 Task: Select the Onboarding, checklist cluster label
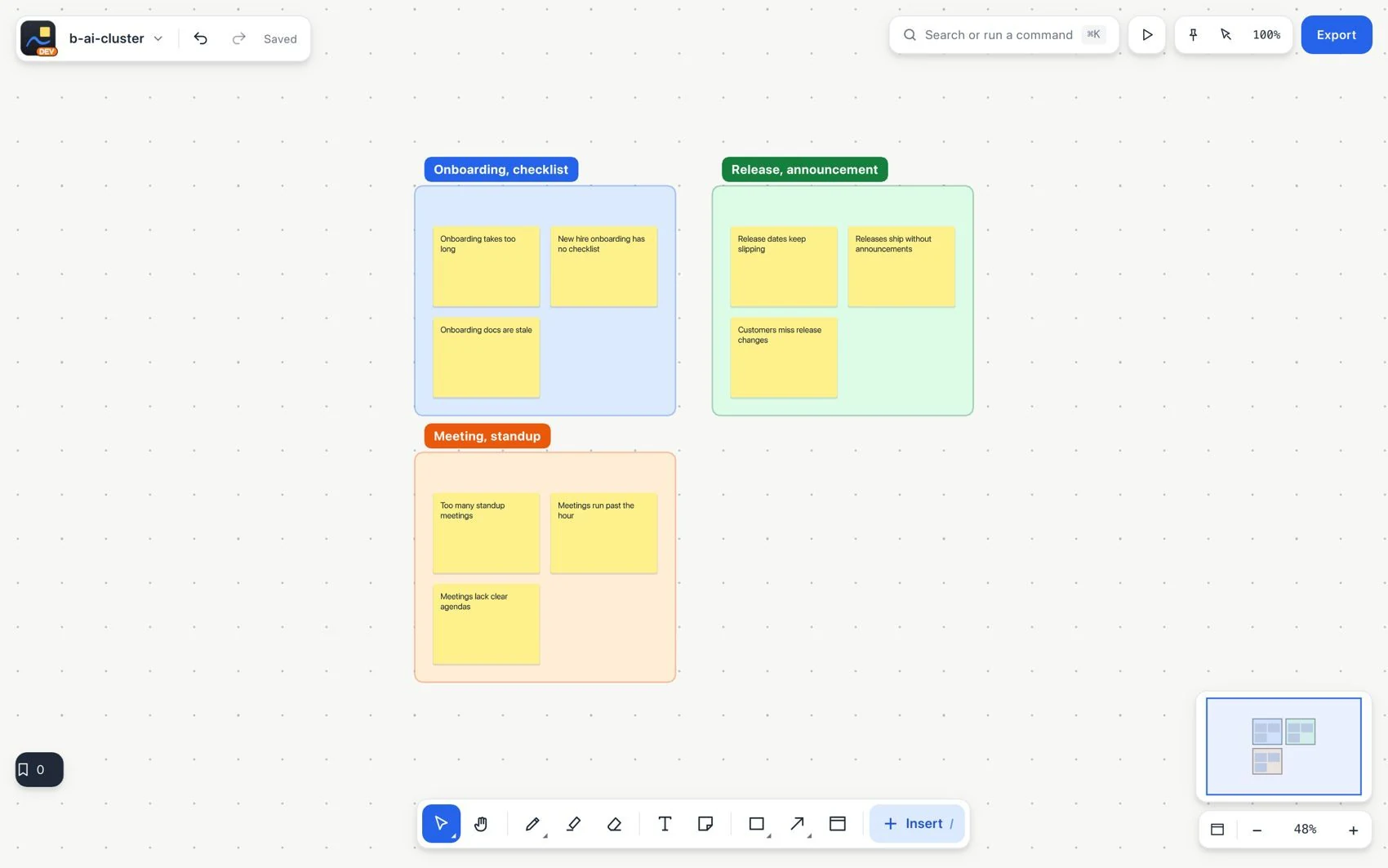point(501,170)
